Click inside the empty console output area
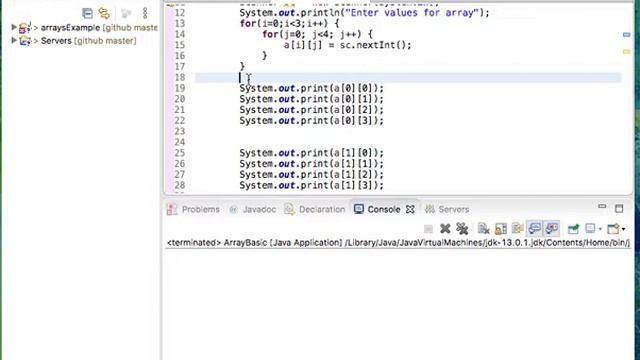Screen dimensions: 640x360 pyautogui.click(x=398, y=304)
